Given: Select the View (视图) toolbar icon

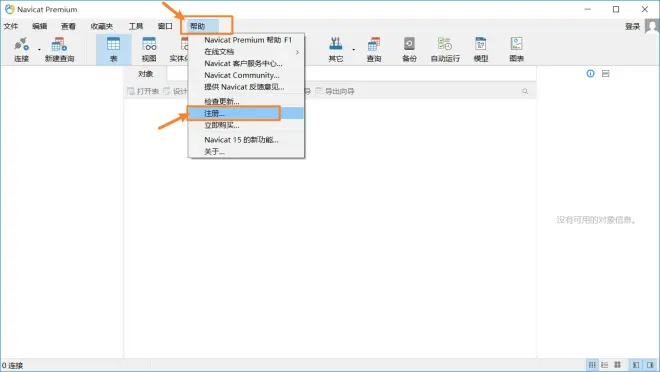Looking at the screenshot, I should [149, 50].
